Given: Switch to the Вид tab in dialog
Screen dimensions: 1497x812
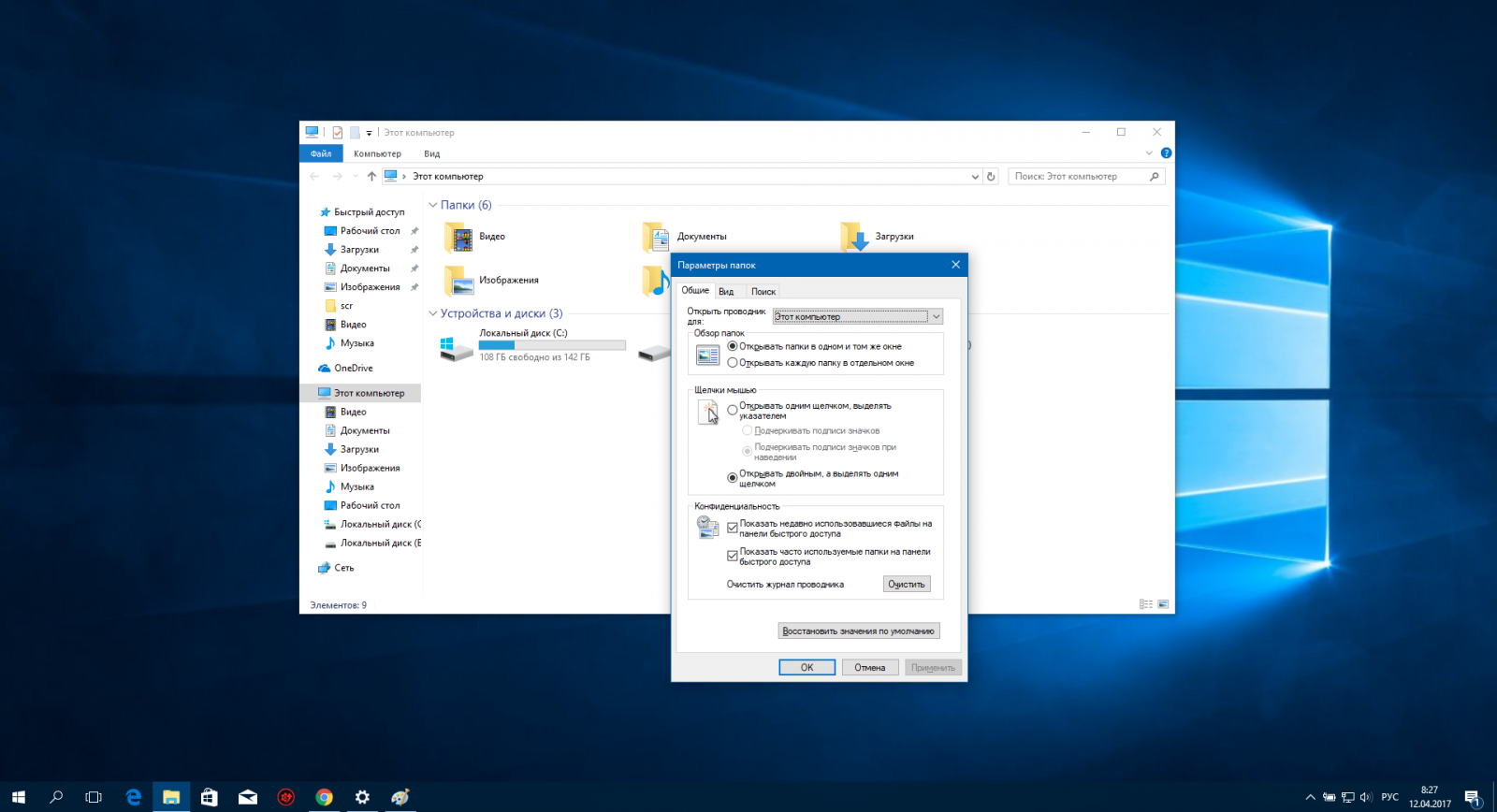Looking at the screenshot, I should 726,291.
